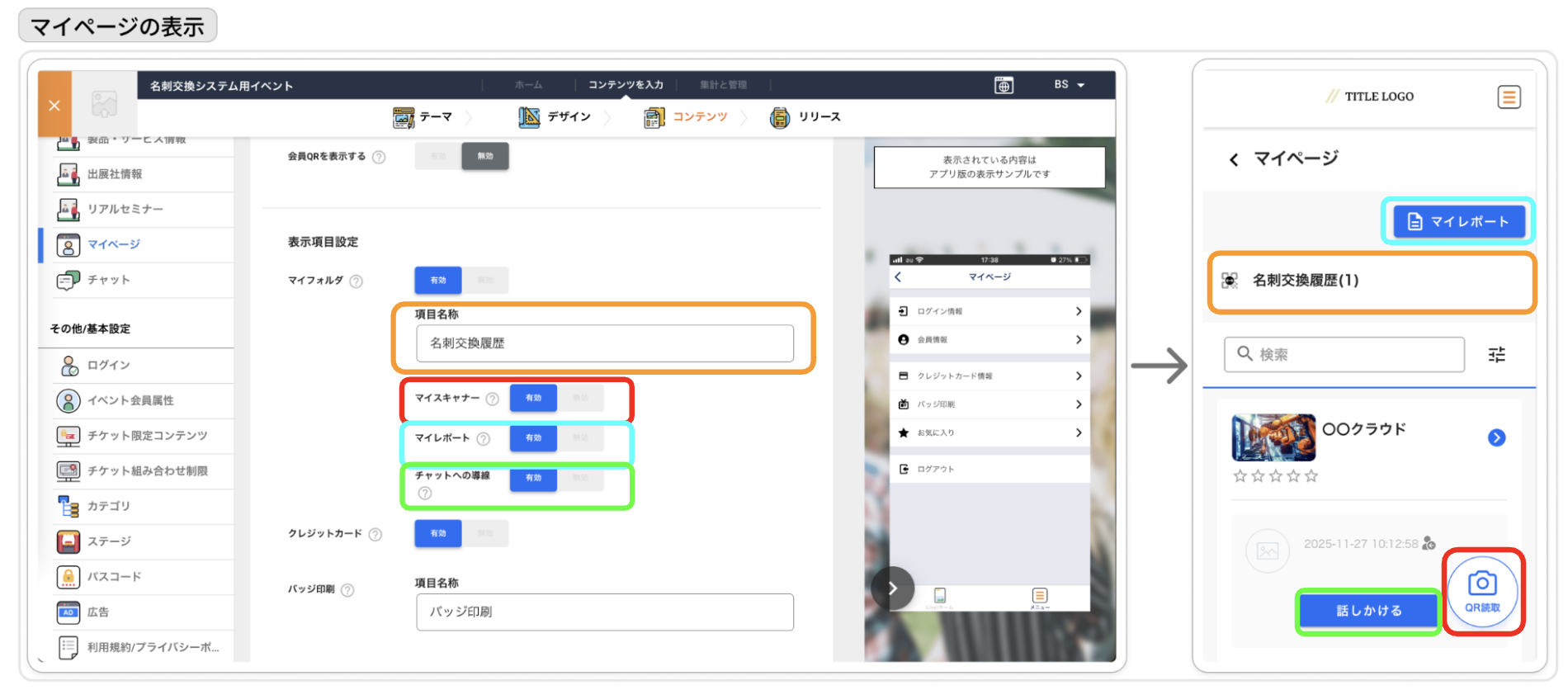Expand クレジットカード情報 row in preview
Image resolution: width=1568 pixels, height=690 pixels.
coord(989,376)
